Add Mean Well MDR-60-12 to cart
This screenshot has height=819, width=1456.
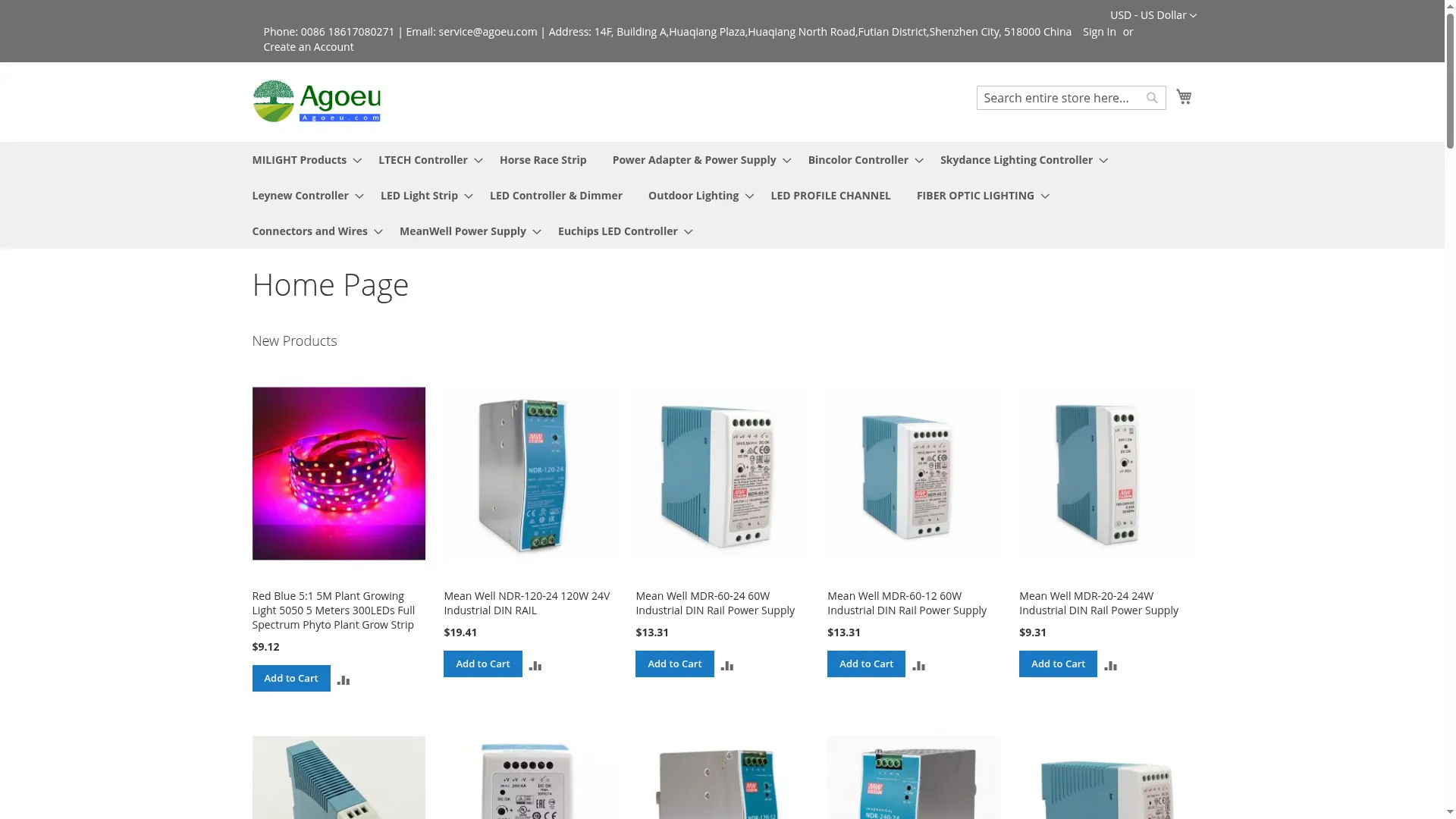[866, 664]
